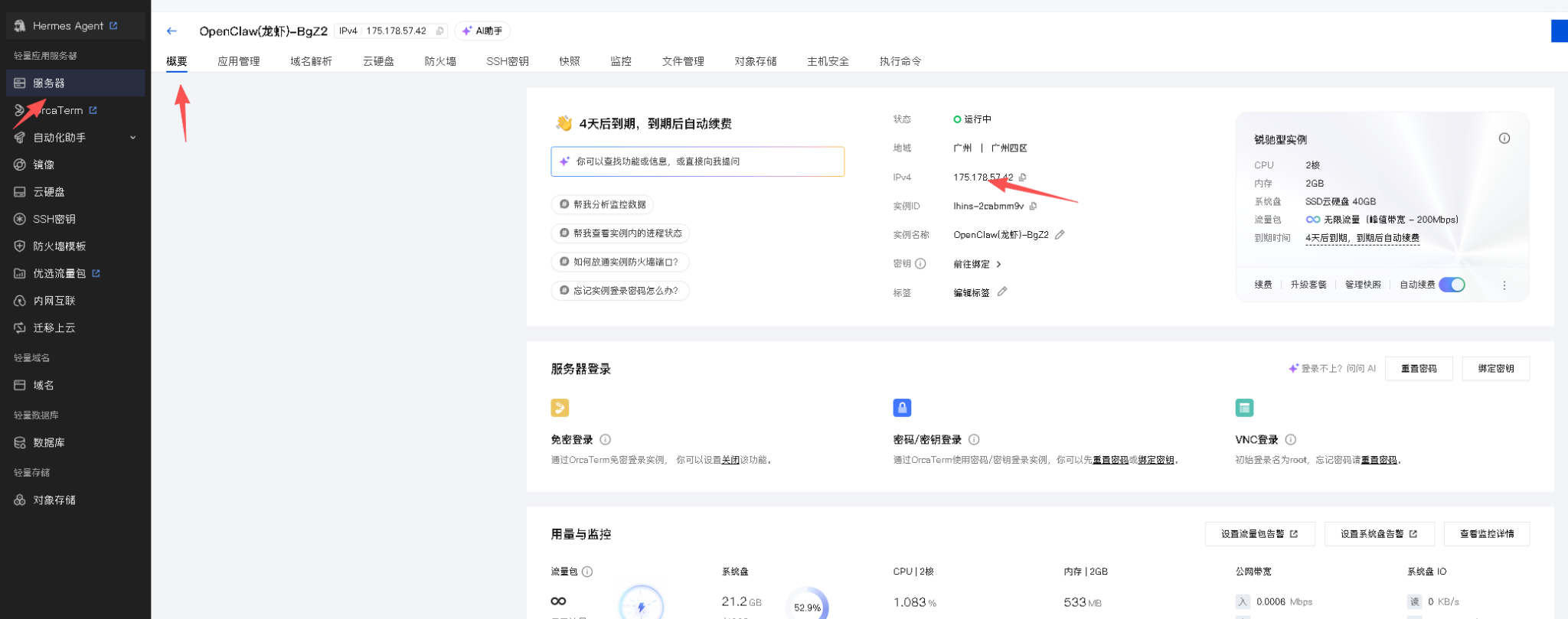
Task: Go back using the left arrow icon
Action: pos(171,31)
